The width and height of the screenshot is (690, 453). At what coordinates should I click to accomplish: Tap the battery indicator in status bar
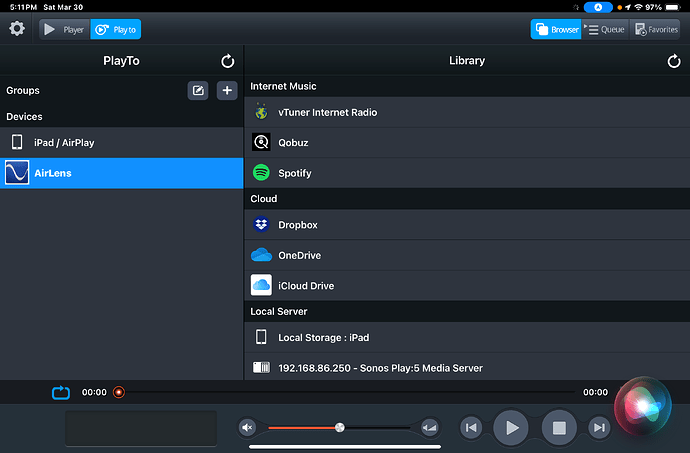pos(673,7)
